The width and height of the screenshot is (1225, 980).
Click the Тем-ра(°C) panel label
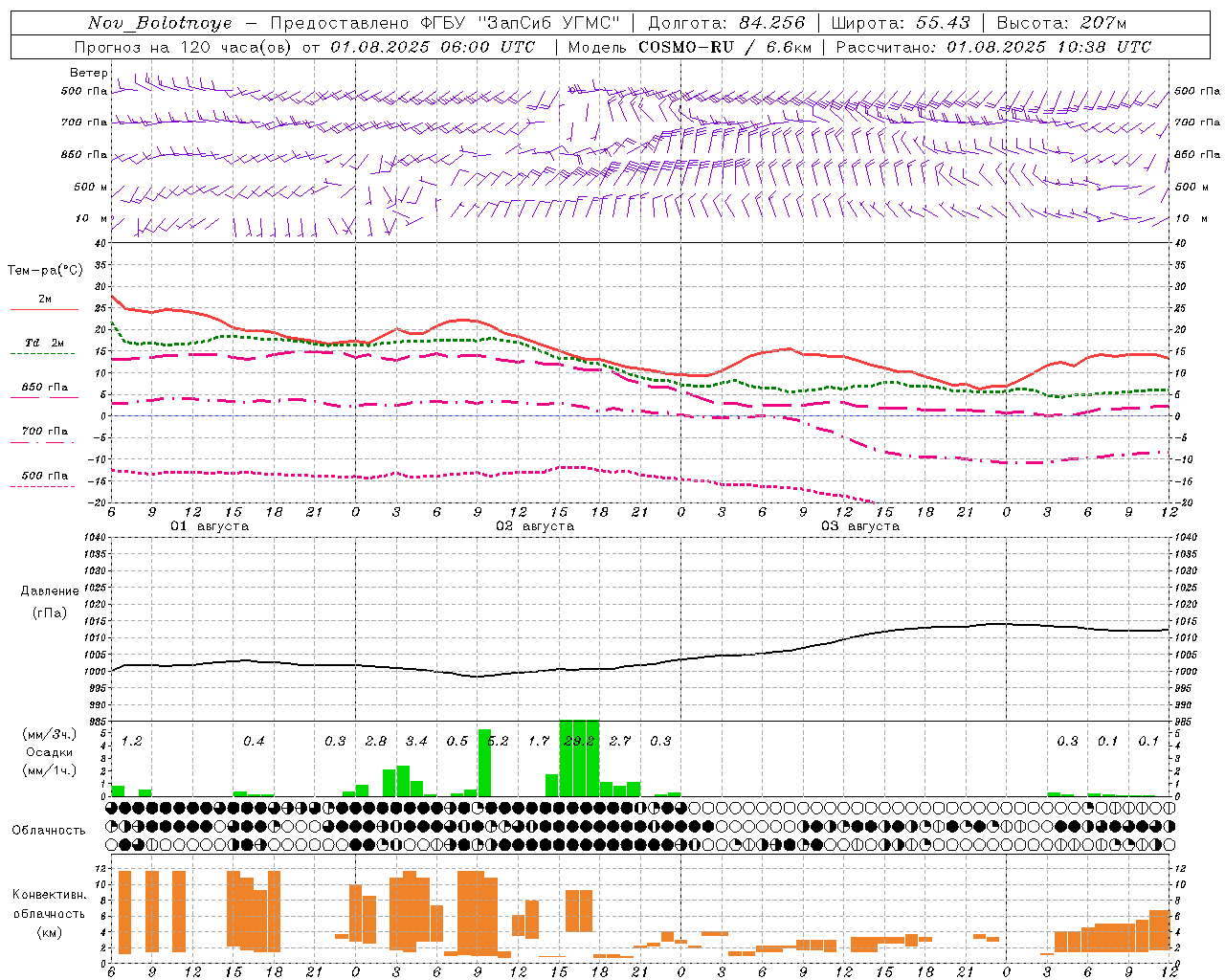[45, 271]
